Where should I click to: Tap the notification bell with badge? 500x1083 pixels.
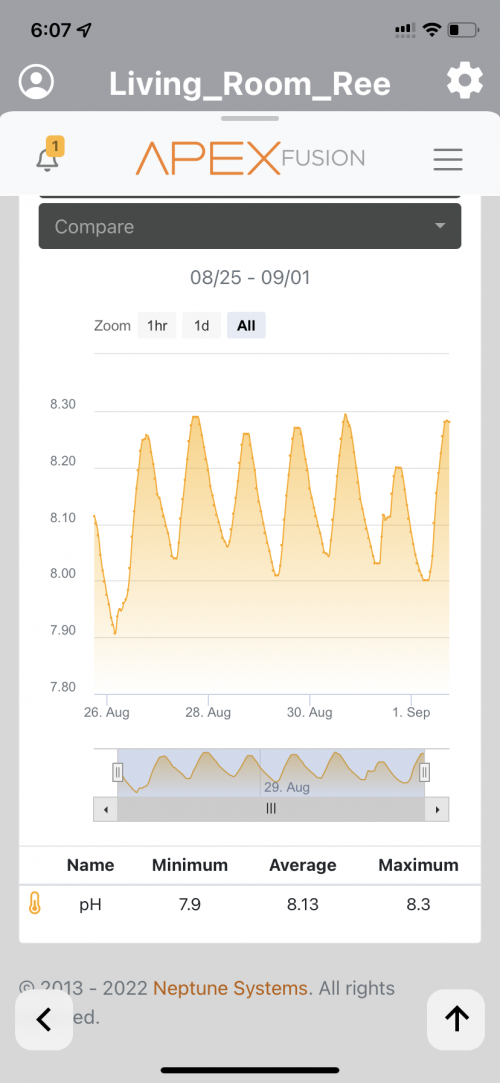click(49, 155)
